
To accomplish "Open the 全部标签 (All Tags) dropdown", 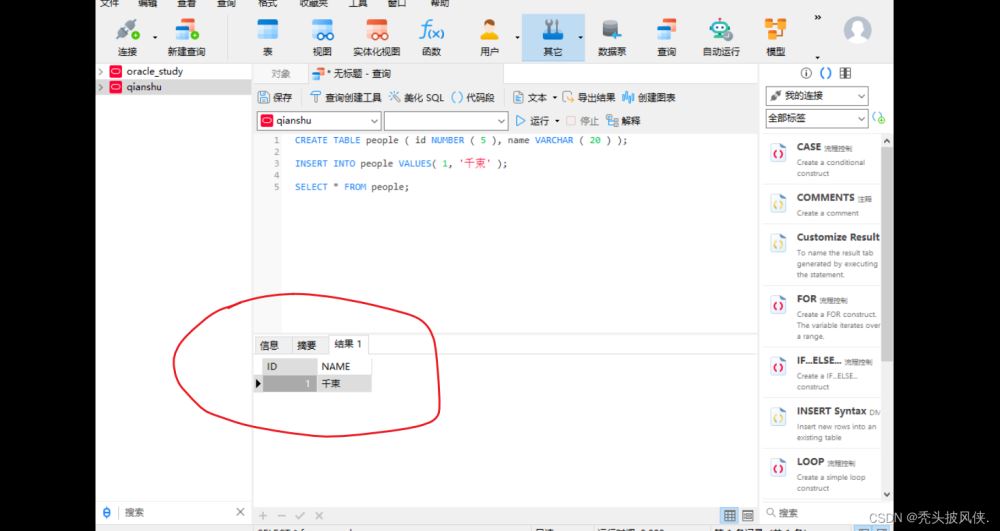I will (816, 118).
